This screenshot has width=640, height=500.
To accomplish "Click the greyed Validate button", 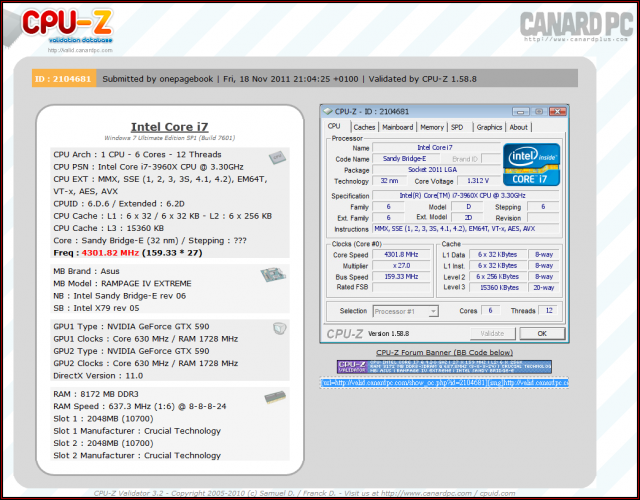I will click(492, 333).
